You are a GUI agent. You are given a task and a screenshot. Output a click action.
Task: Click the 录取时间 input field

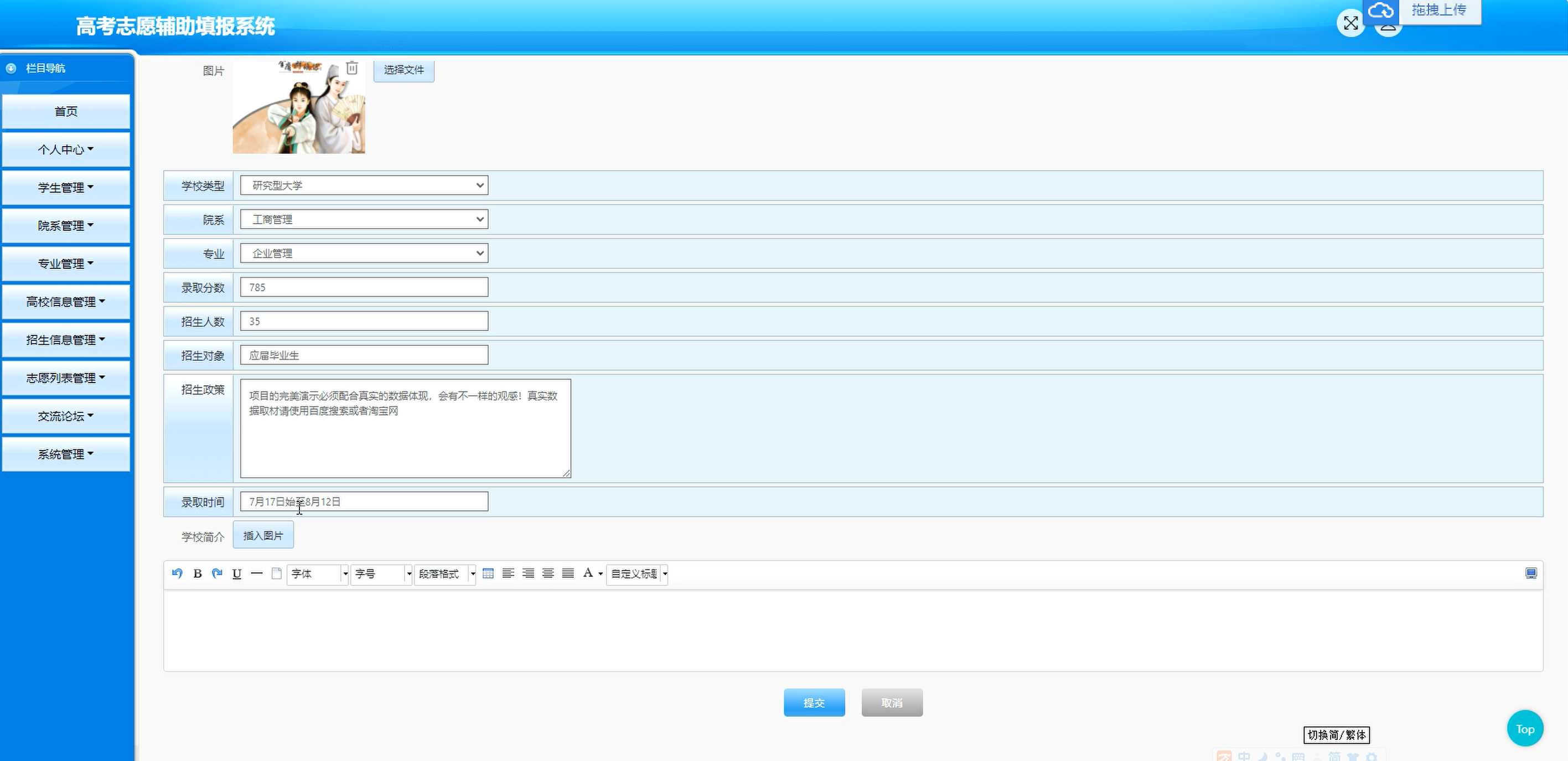click(x=364, y=501)
